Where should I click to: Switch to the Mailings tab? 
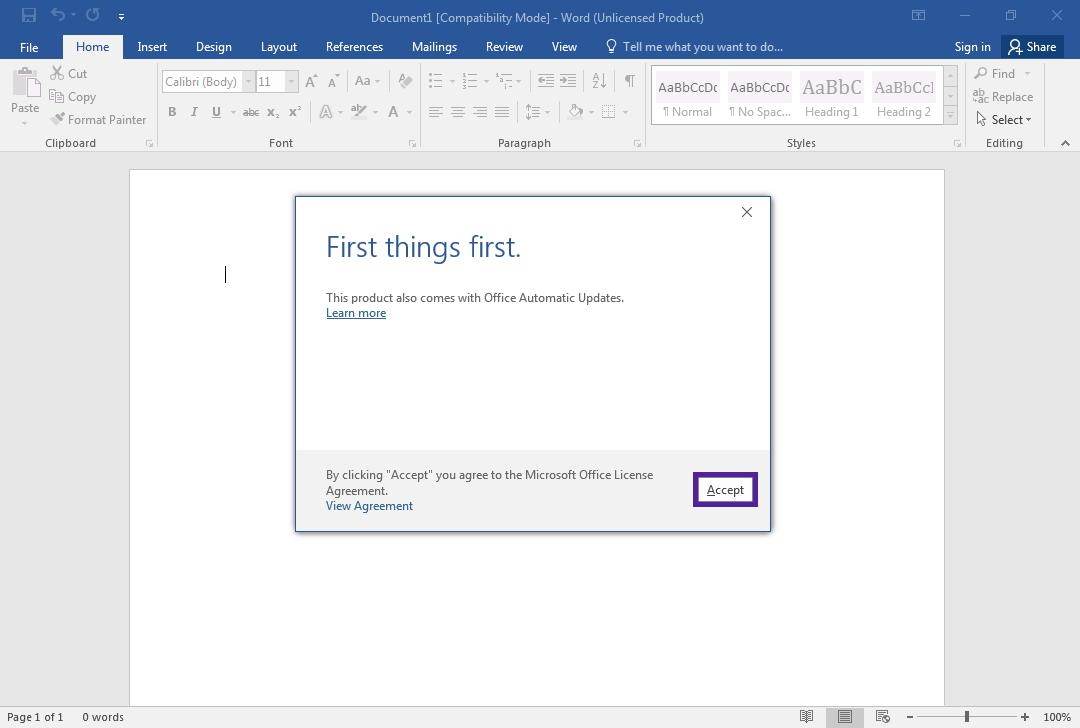click(434, 47)
